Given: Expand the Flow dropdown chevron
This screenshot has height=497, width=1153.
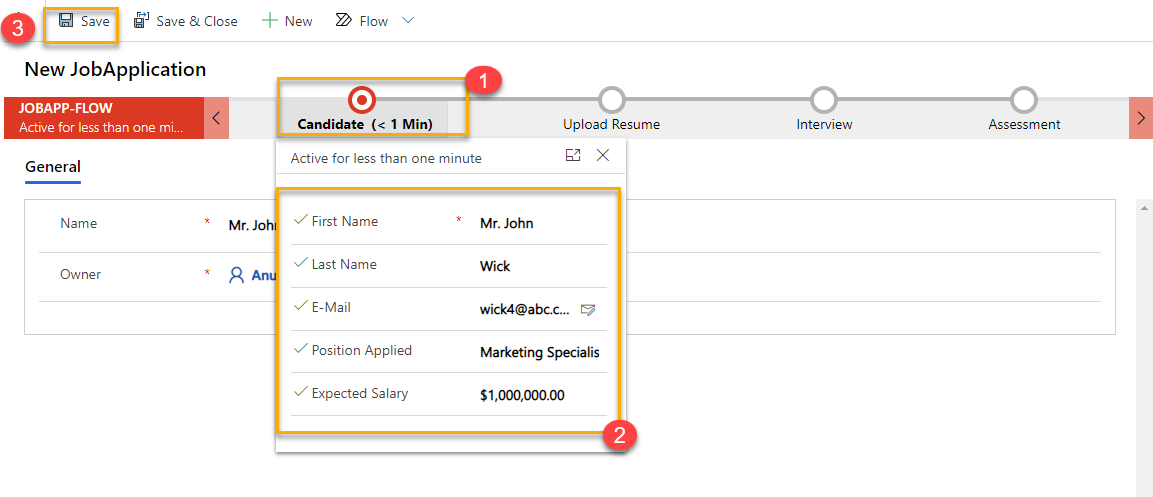Looking at the screenshot, I should tap(408, 21).
